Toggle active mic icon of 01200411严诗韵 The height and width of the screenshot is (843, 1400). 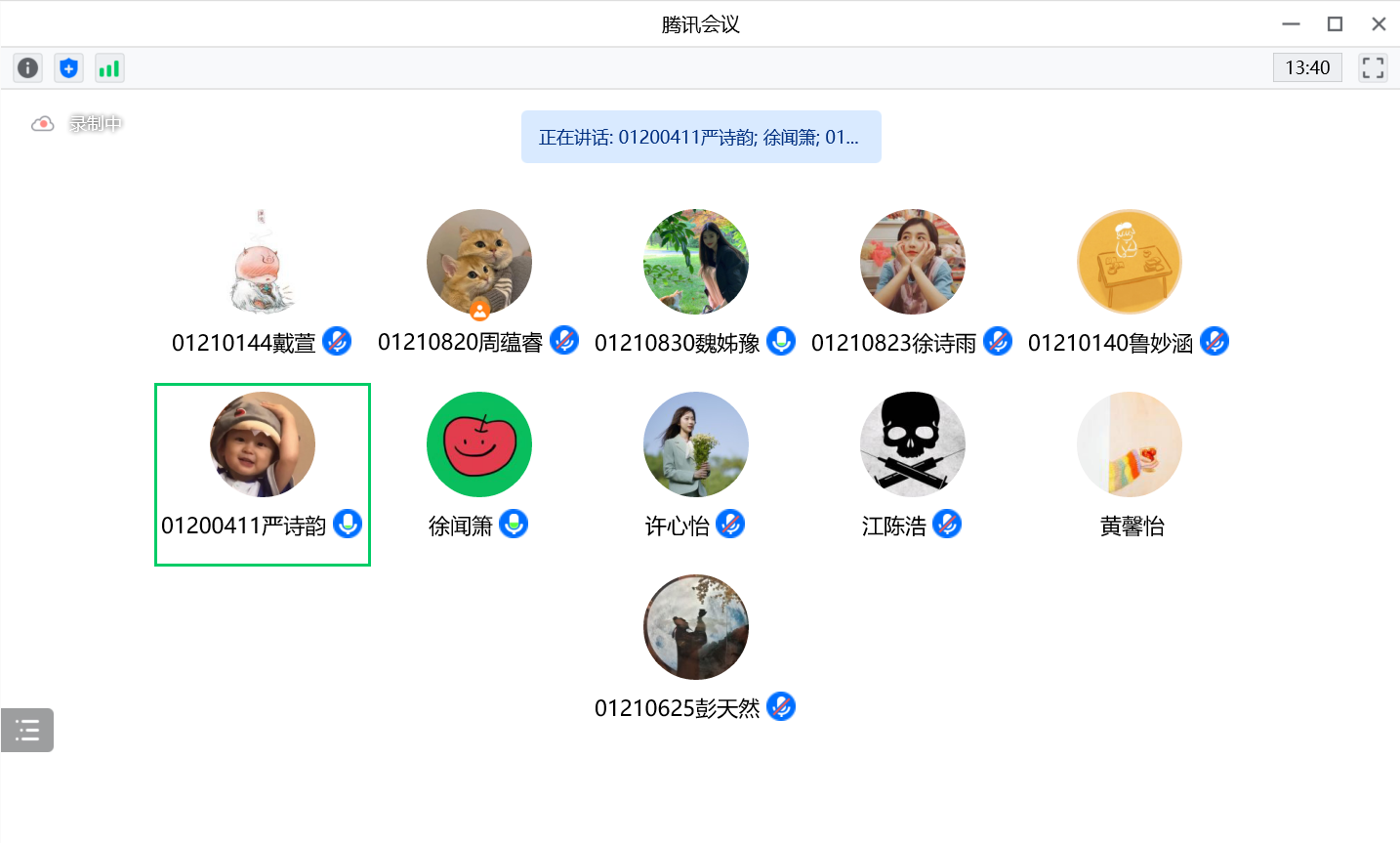click(x=348, y=525)
